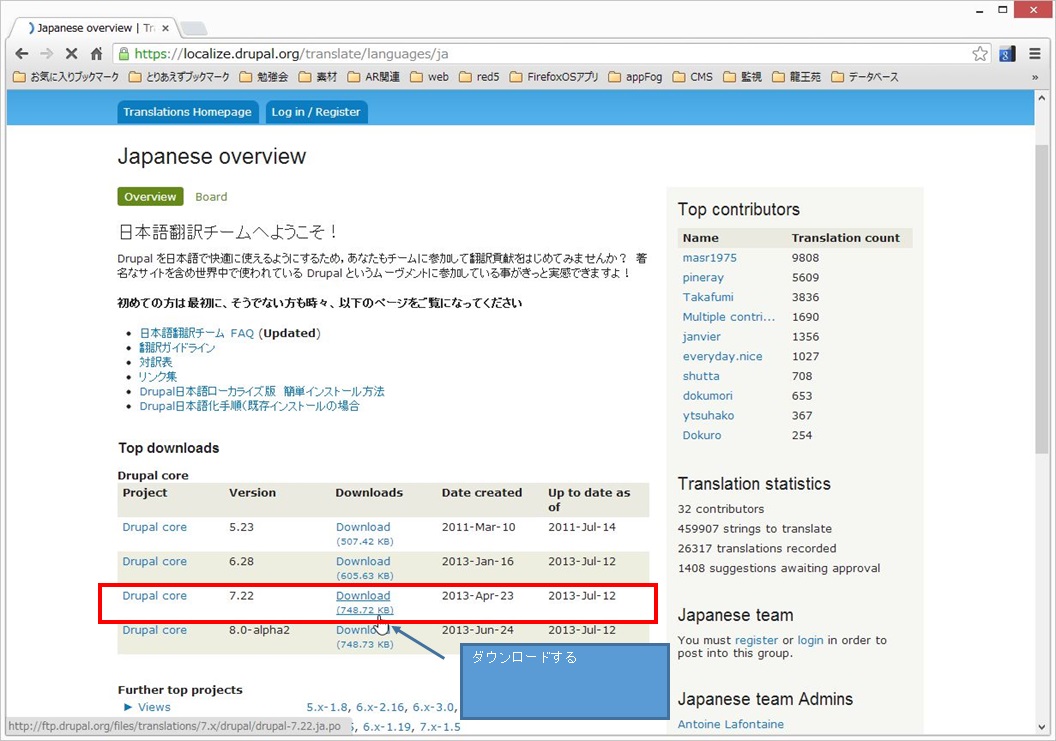Download Drupal core 5.23 translation
Image resolution: width=1056 pixels, height=741 pixels.
pos(363,527)
